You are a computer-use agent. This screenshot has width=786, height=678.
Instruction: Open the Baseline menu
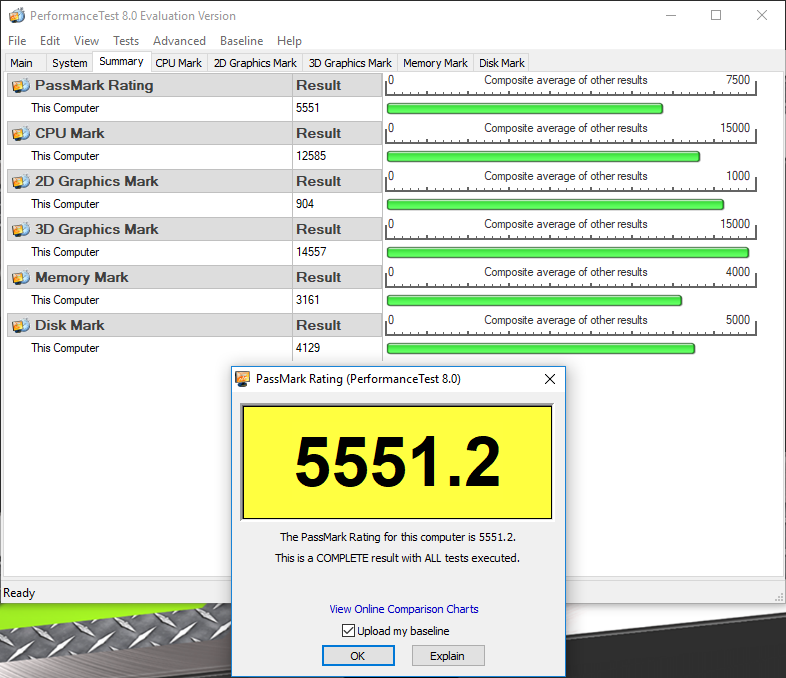(242, 41)
